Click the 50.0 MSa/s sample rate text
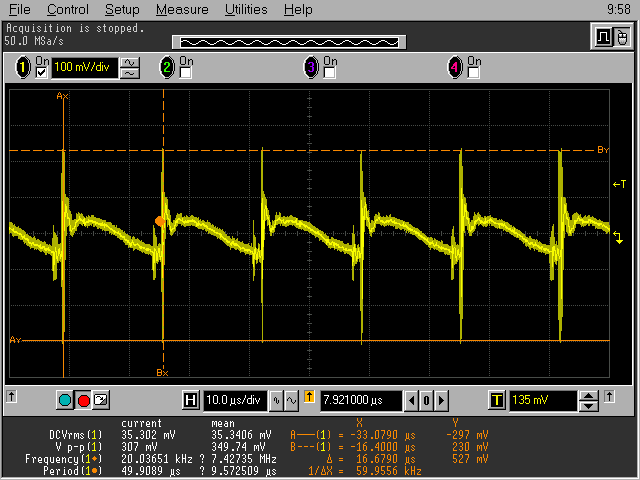Viewport: 640px width, 480px height. coord(34,41)
